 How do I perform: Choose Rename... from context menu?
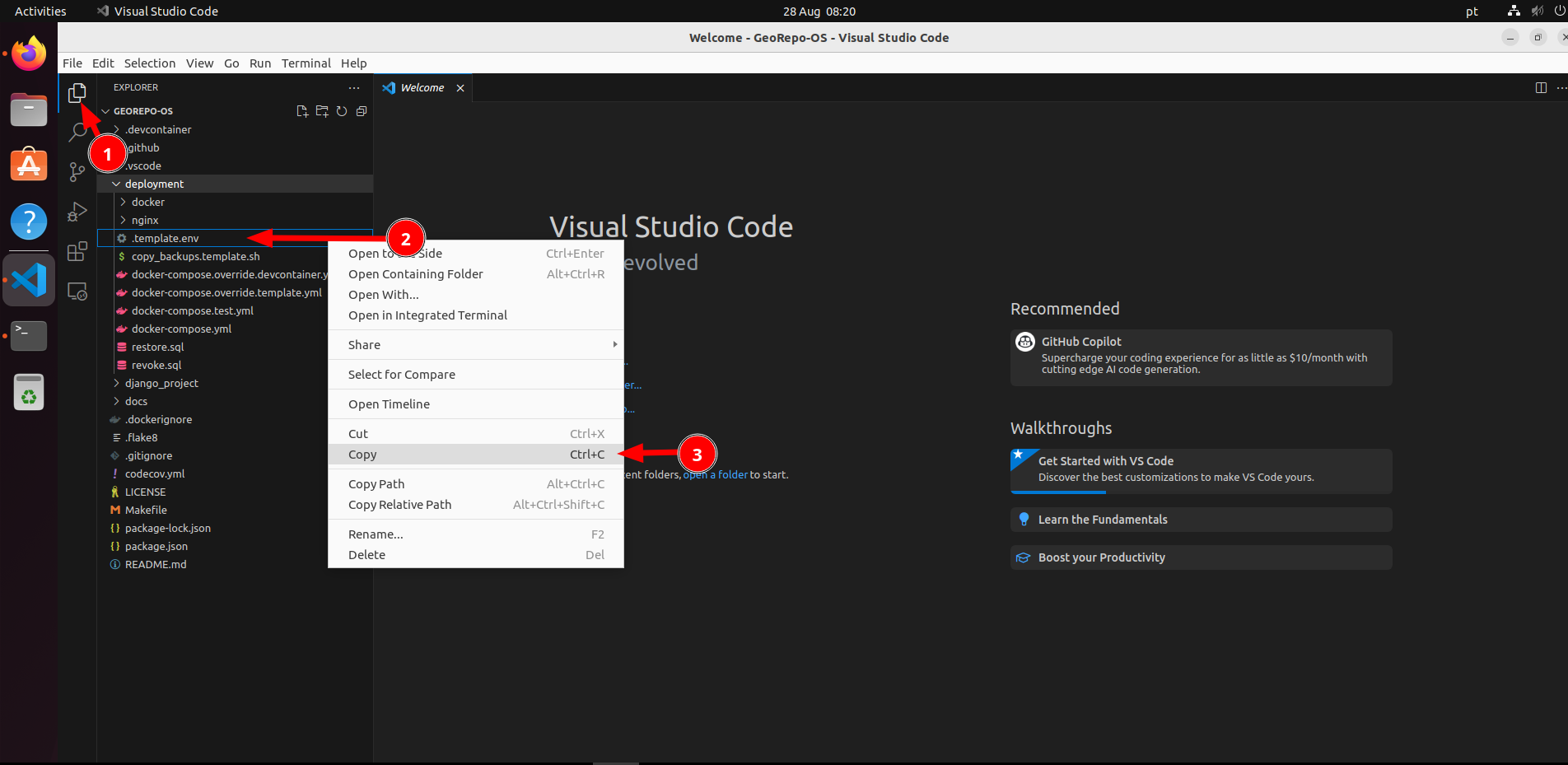tap(476, 534)
